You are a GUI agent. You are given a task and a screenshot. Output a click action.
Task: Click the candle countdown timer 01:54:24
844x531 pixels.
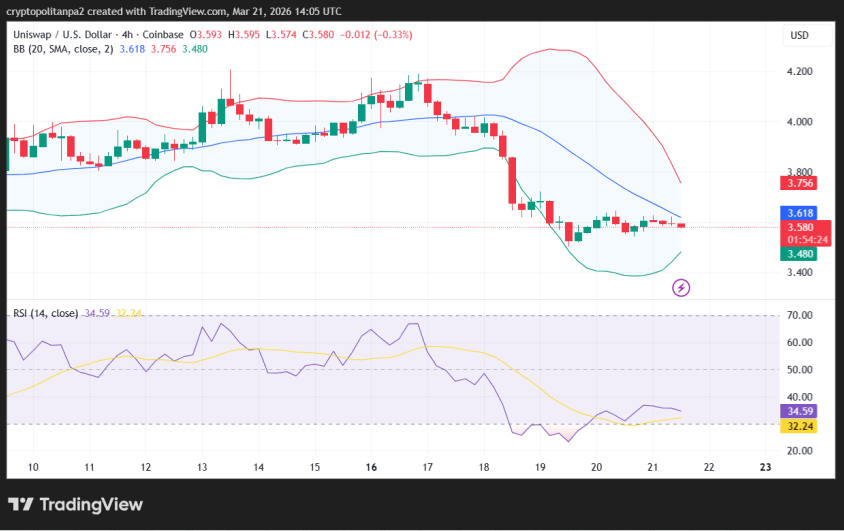pos(807,240)
